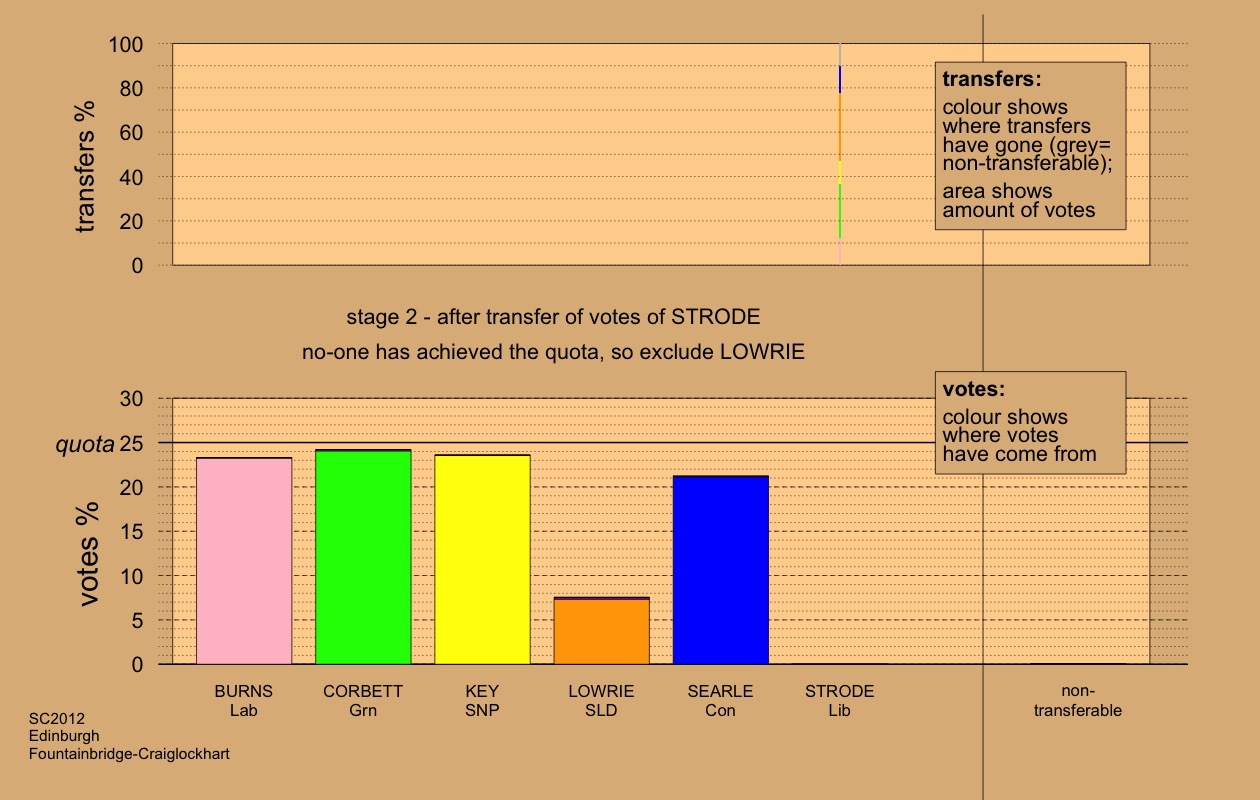Click the Edinburgh caption text
The image size is (1260, 800).
tap(64, 736)
